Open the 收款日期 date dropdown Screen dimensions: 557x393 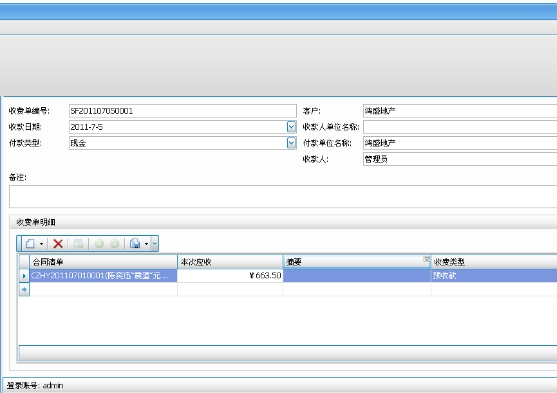pyautogui.click(x=291, y=127)
